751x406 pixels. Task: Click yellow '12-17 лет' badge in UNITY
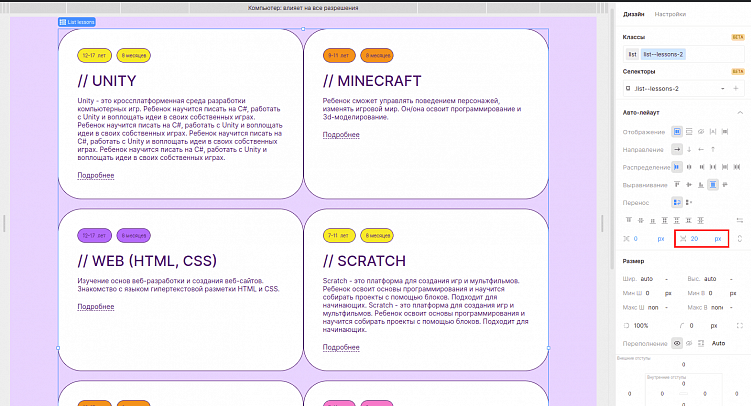tap(94, 56)
